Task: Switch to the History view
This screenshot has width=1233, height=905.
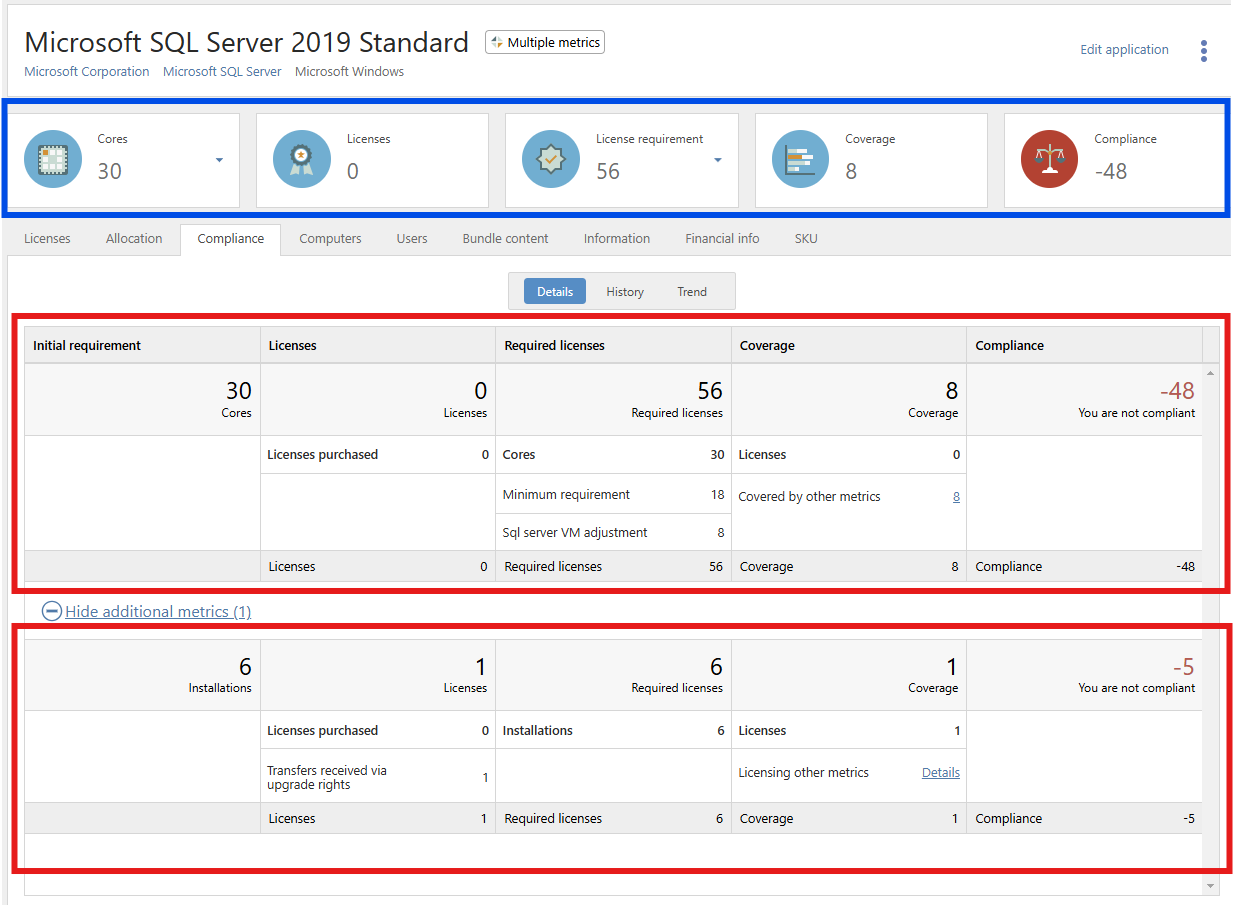Action: [625, 291]
